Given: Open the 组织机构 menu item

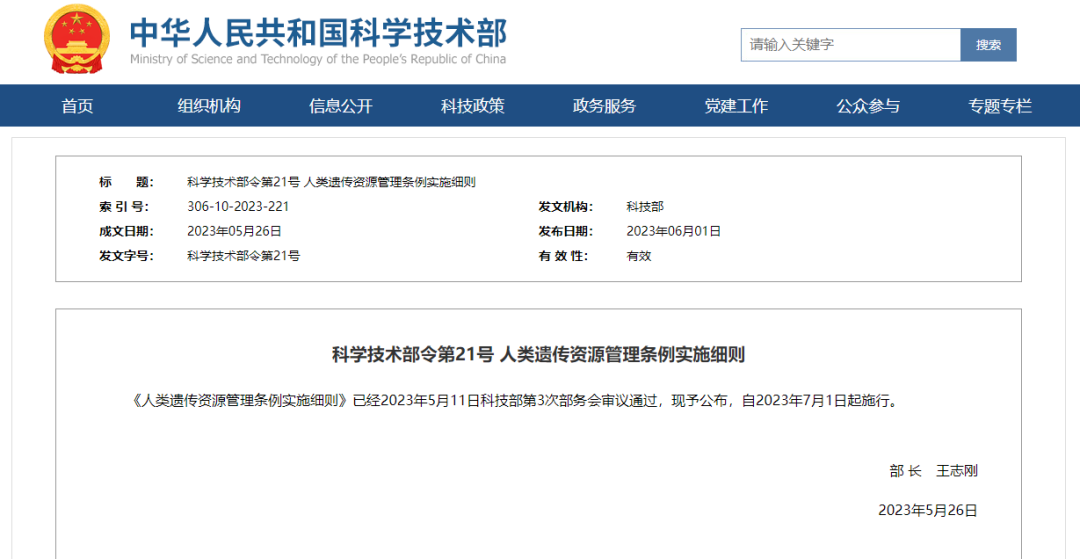Looking at the screenshot, I should [209, 106].
